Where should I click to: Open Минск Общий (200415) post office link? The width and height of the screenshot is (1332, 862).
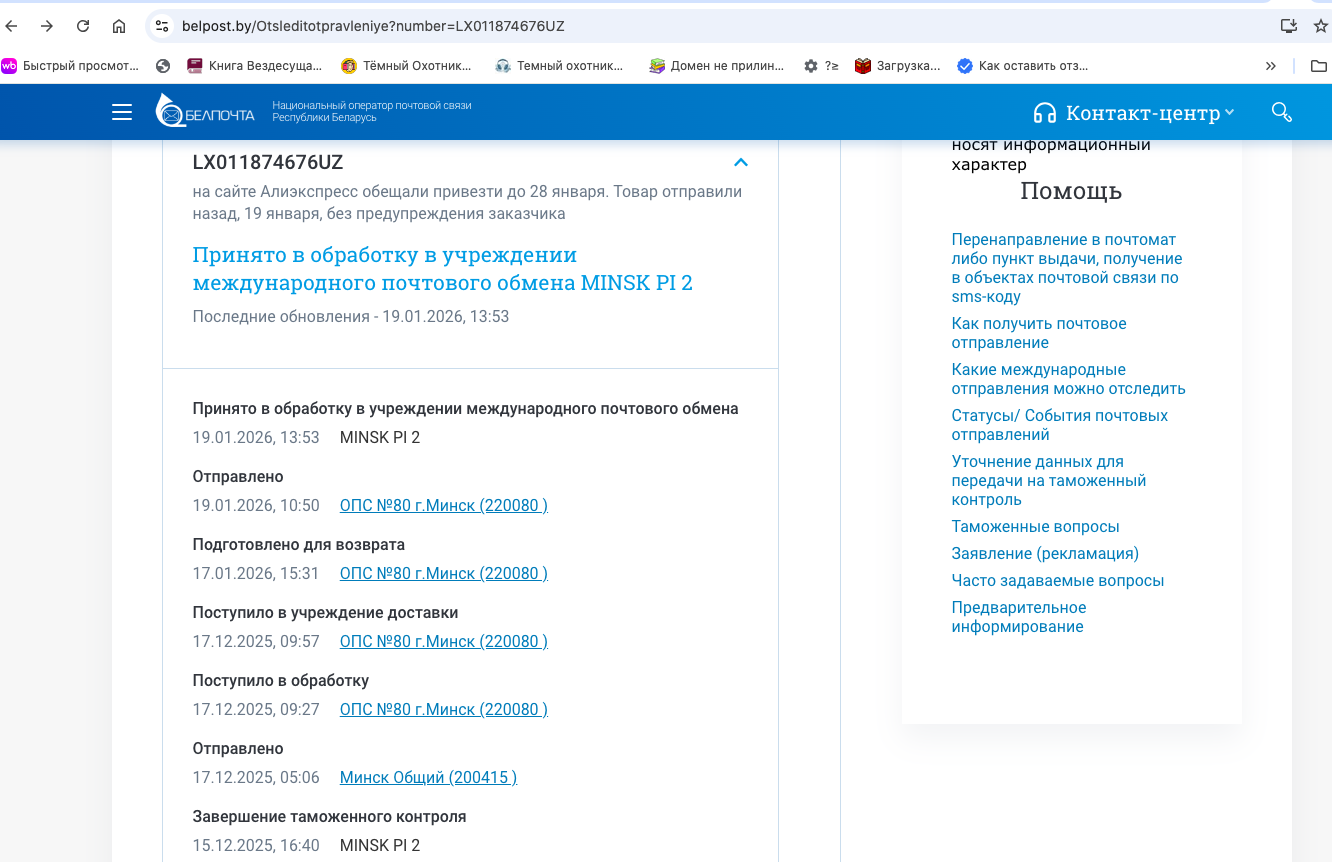(x=428, y=777)
